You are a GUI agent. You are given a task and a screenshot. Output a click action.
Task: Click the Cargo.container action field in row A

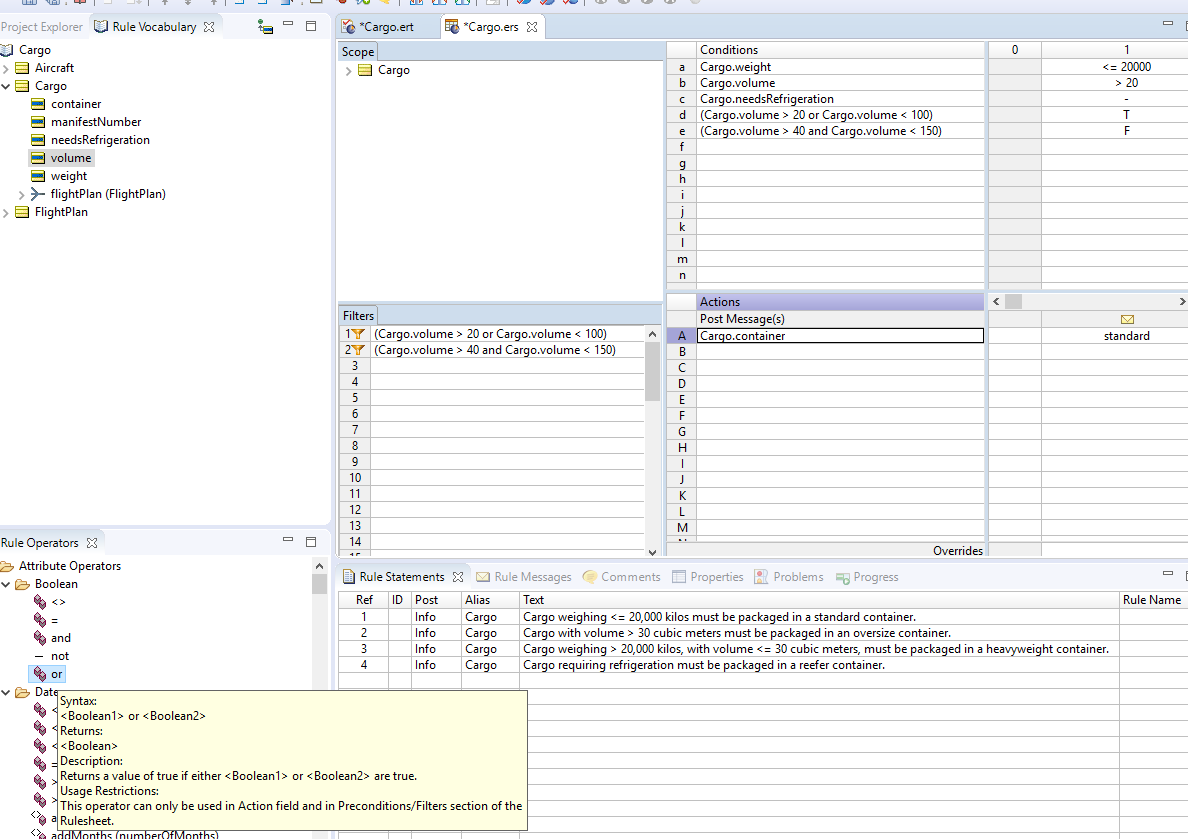coord(840,336)
